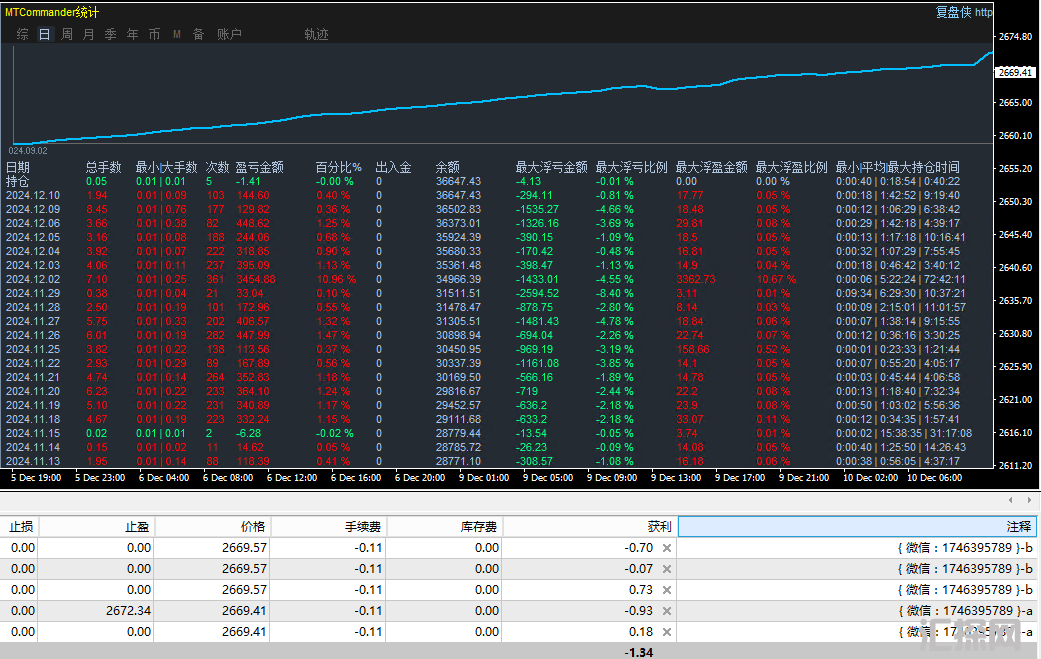Viewport: 1041px width, 659px height.
Task: Switch to the 周 (weekly) statistics tab
Action: (67, 34)
